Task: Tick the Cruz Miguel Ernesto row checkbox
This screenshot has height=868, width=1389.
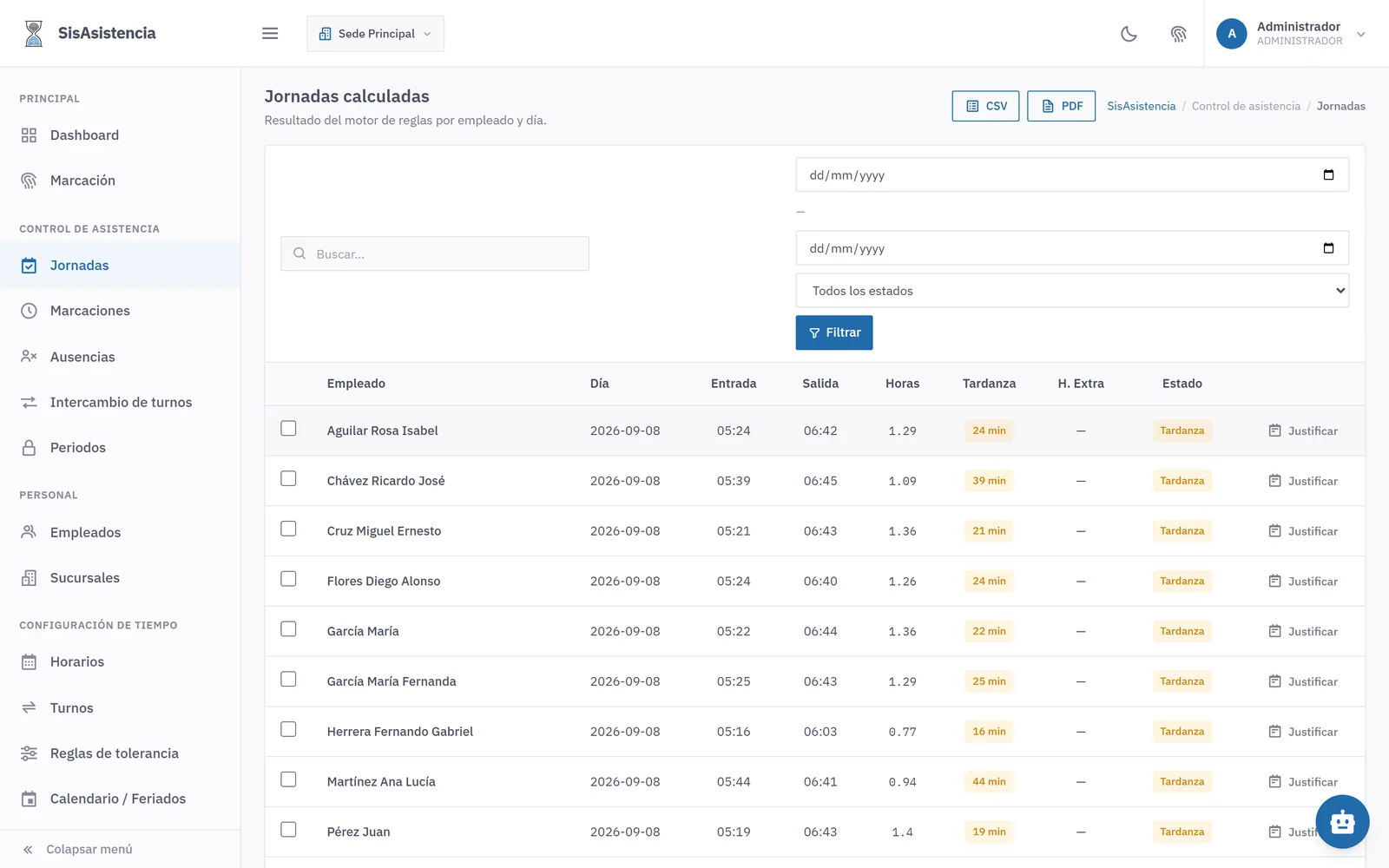Action: point(288,529)
